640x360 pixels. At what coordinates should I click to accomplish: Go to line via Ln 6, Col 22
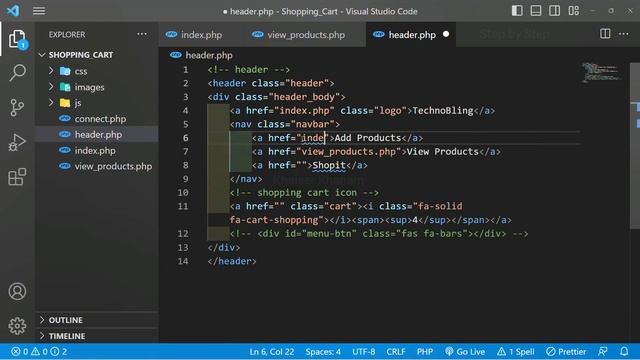(271, 351)
